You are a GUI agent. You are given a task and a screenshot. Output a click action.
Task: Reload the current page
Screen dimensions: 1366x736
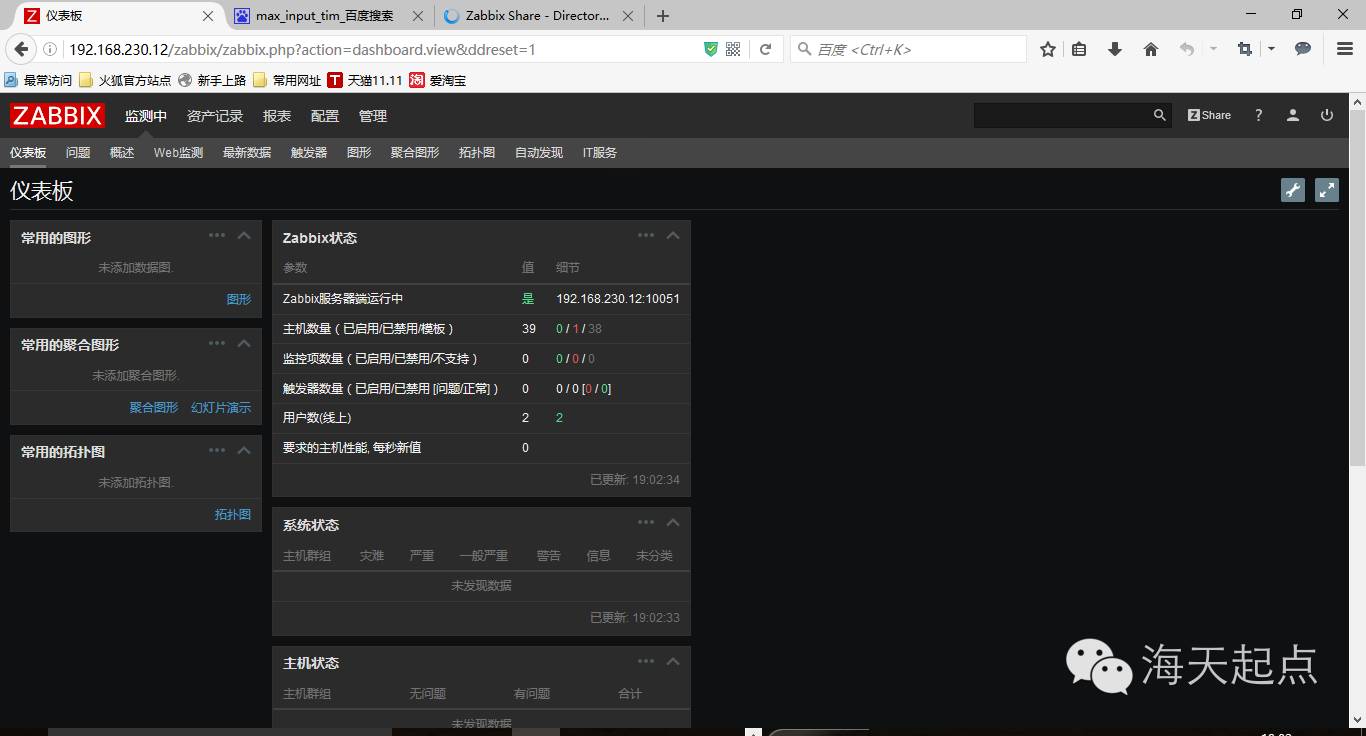tap(766, 49)
